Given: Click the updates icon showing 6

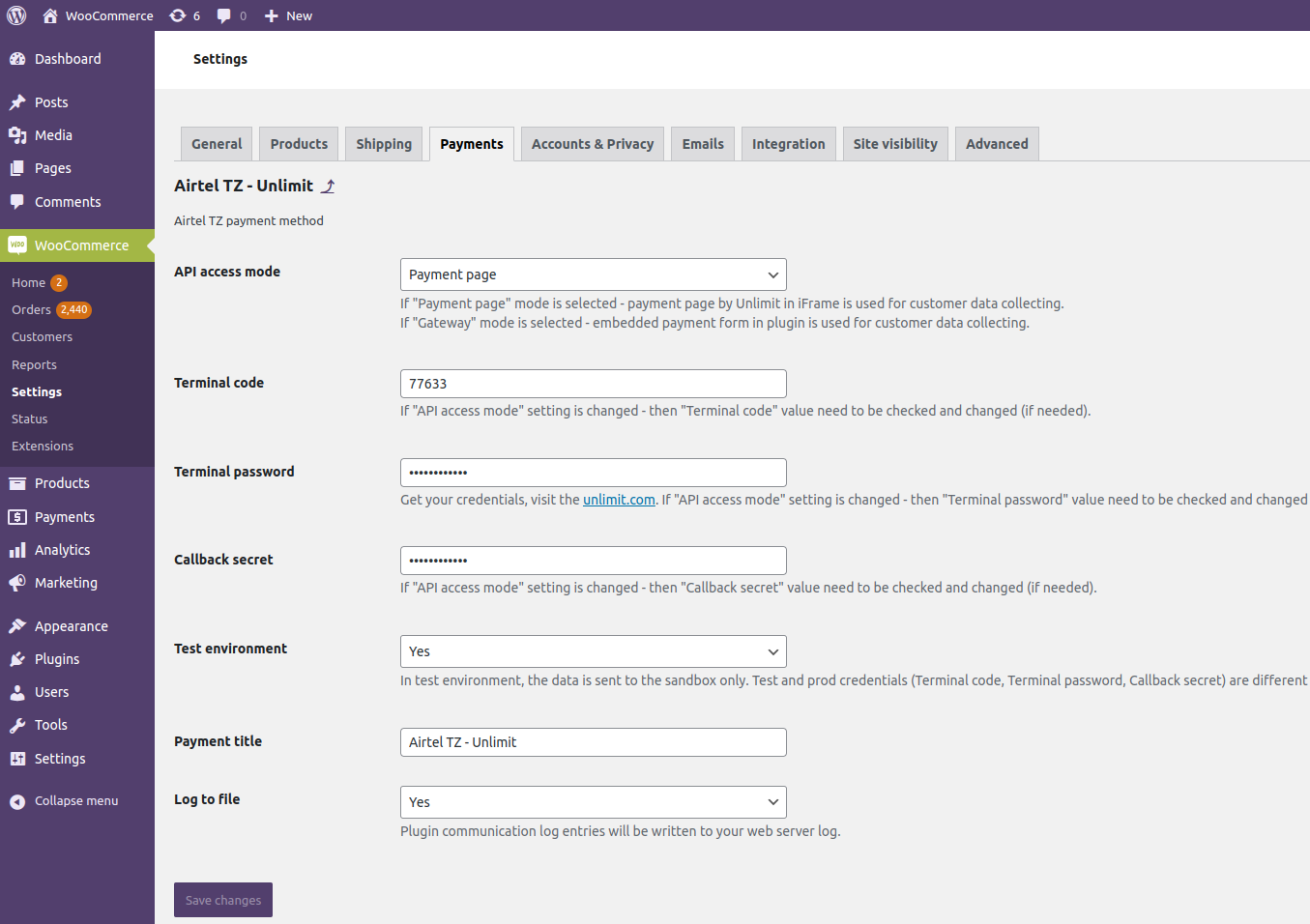Looking at the screenshot, I should (x=178, y=15).
